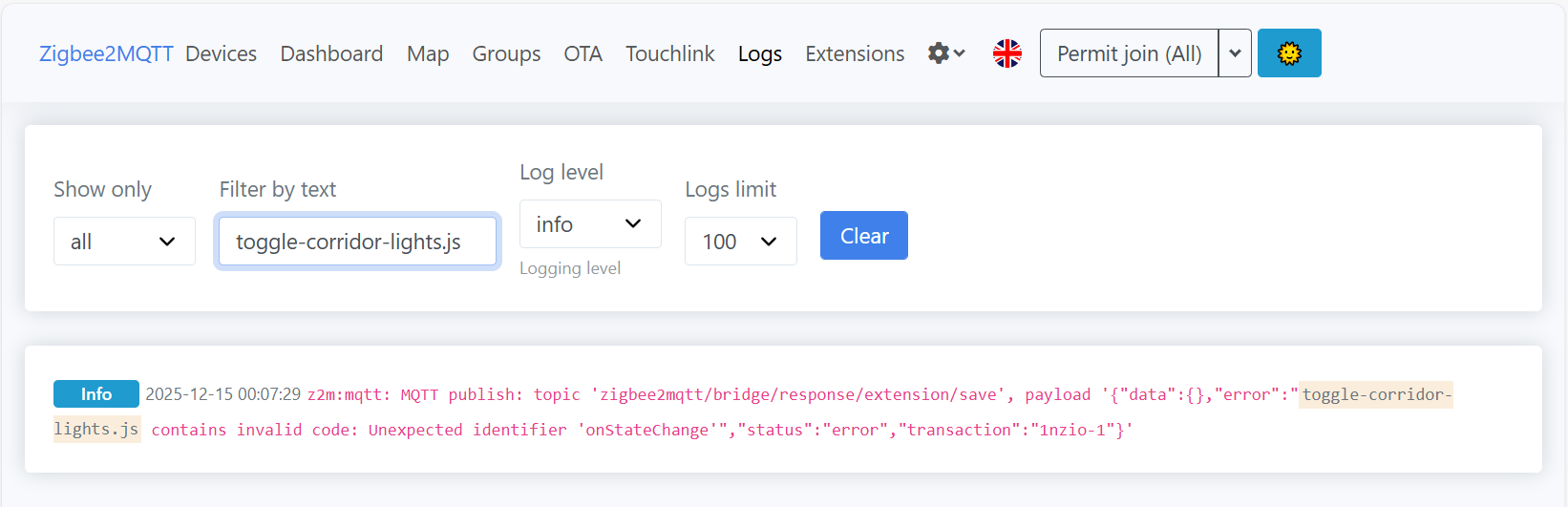Image resolution: width=1568 pixels, height=507 pixels.
Task: Click the Info badge on log entry
Action: pyautogui.click(x=95, y=394)
